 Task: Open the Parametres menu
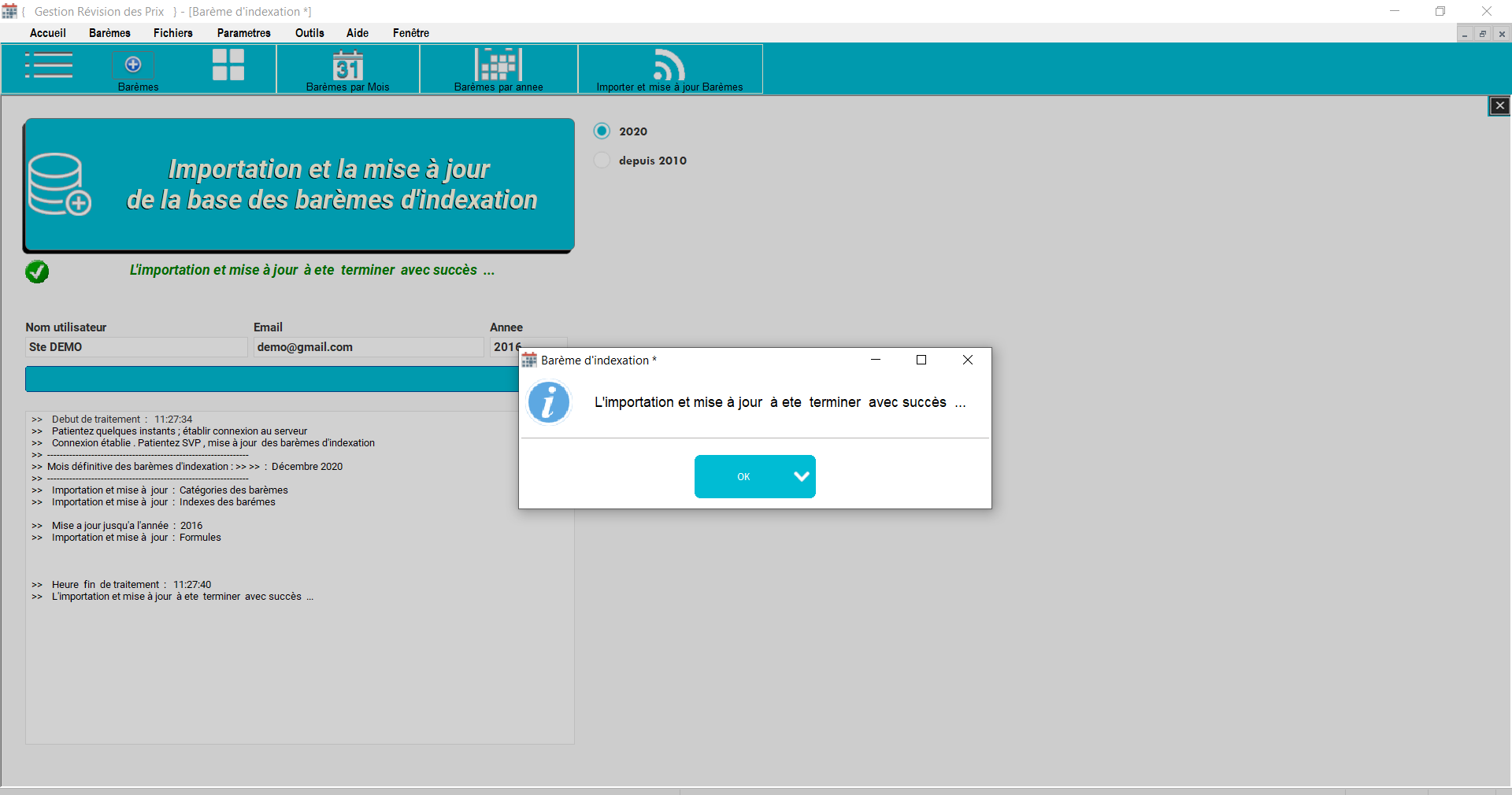243,33
